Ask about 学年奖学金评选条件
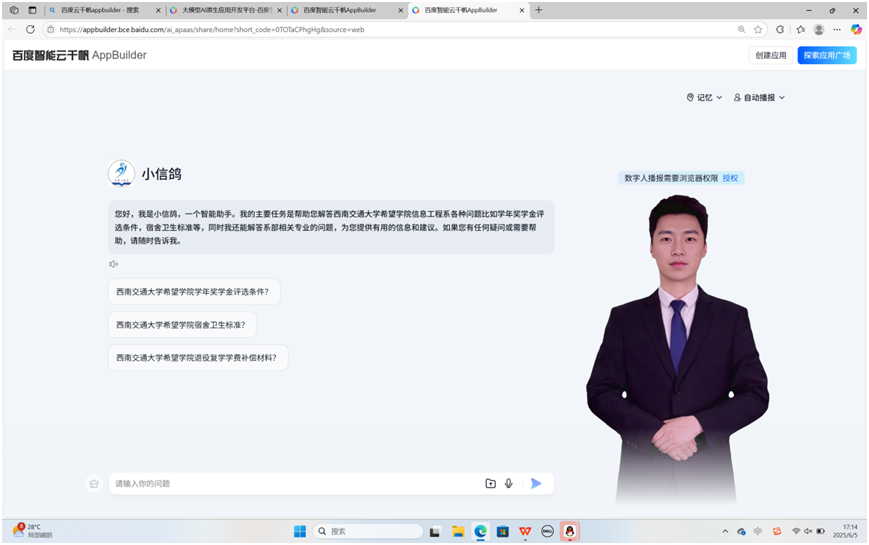The height and width of the screenshot is (545, 869). click(x=193, y=292)
